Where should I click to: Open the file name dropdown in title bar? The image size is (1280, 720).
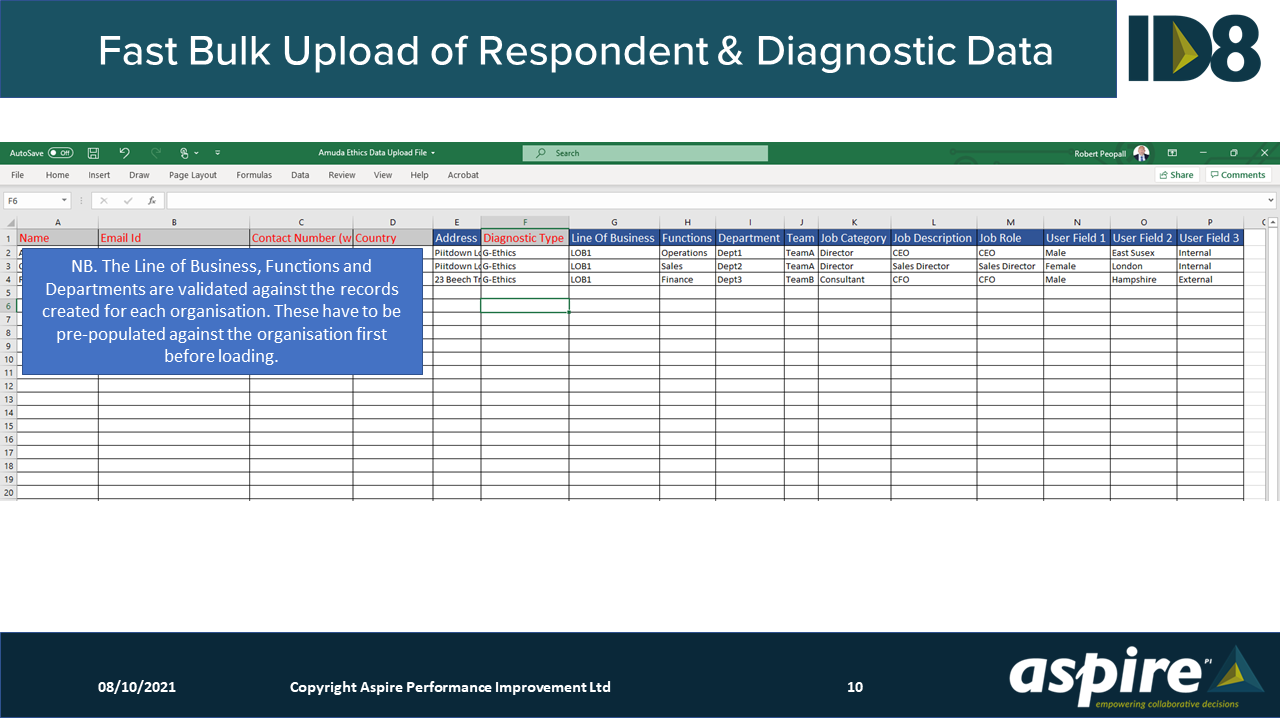[433, 153]
